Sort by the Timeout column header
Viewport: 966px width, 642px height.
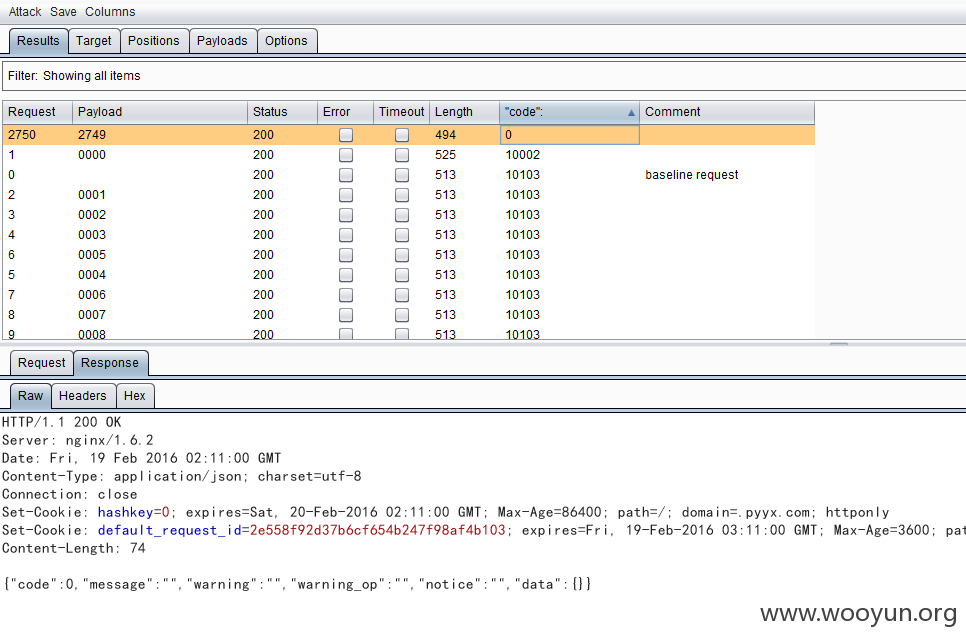[402, 112]
